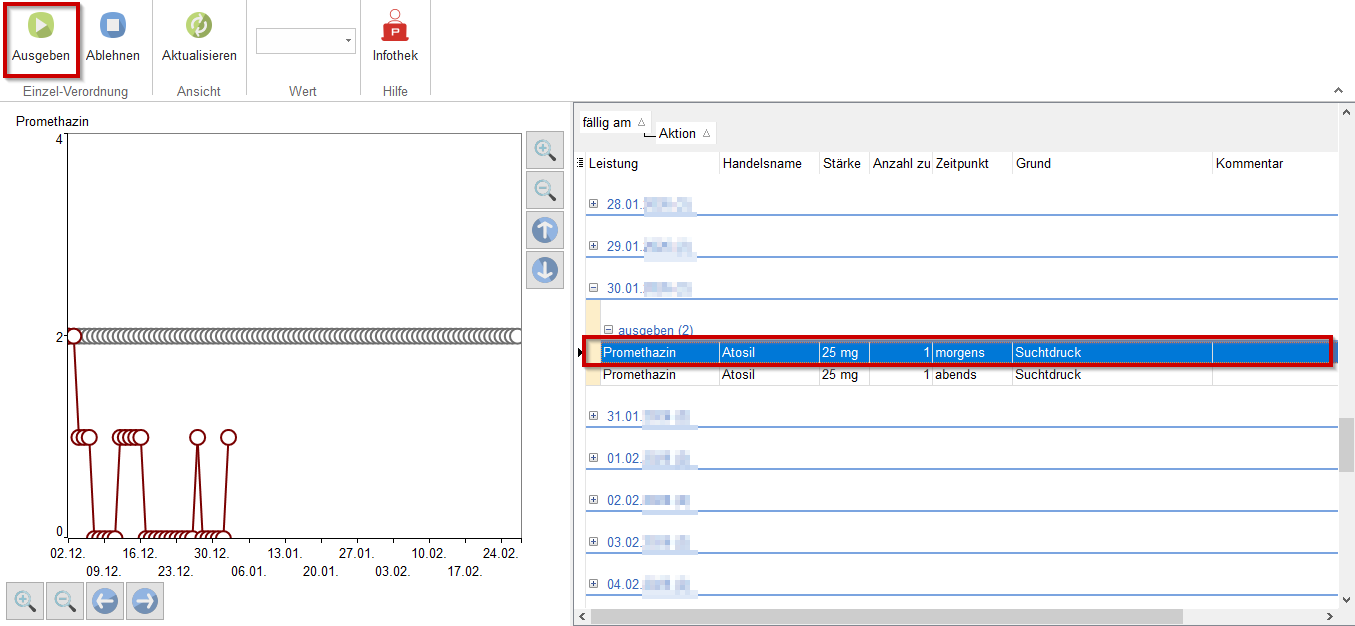1355x626 pixels.
Task: Zoom in vertically using the chart's right-side magnifier
Action: pyautogui.click(x=545, y=150)
